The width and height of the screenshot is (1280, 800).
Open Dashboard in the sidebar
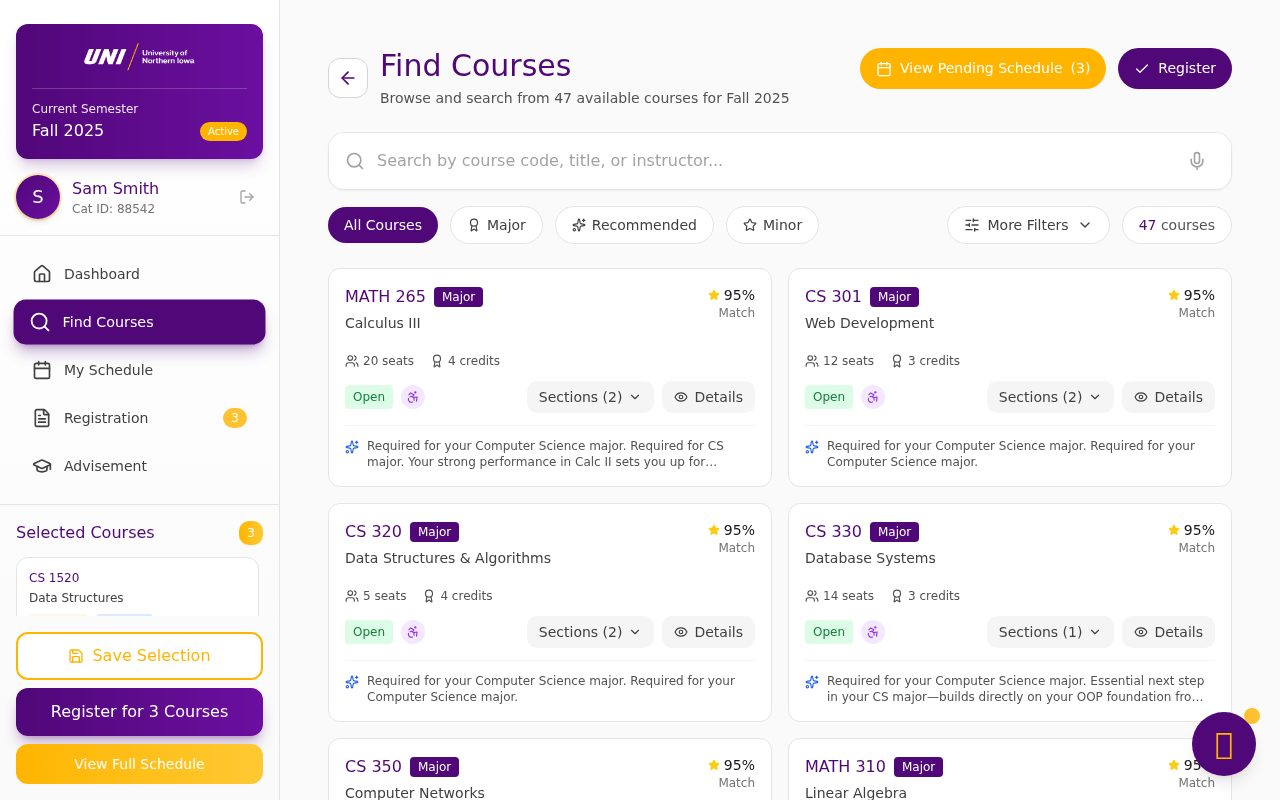click(x=139, y=274)
